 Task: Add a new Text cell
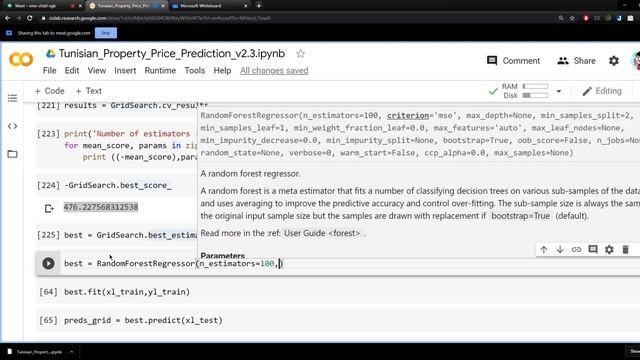[89, 91]
